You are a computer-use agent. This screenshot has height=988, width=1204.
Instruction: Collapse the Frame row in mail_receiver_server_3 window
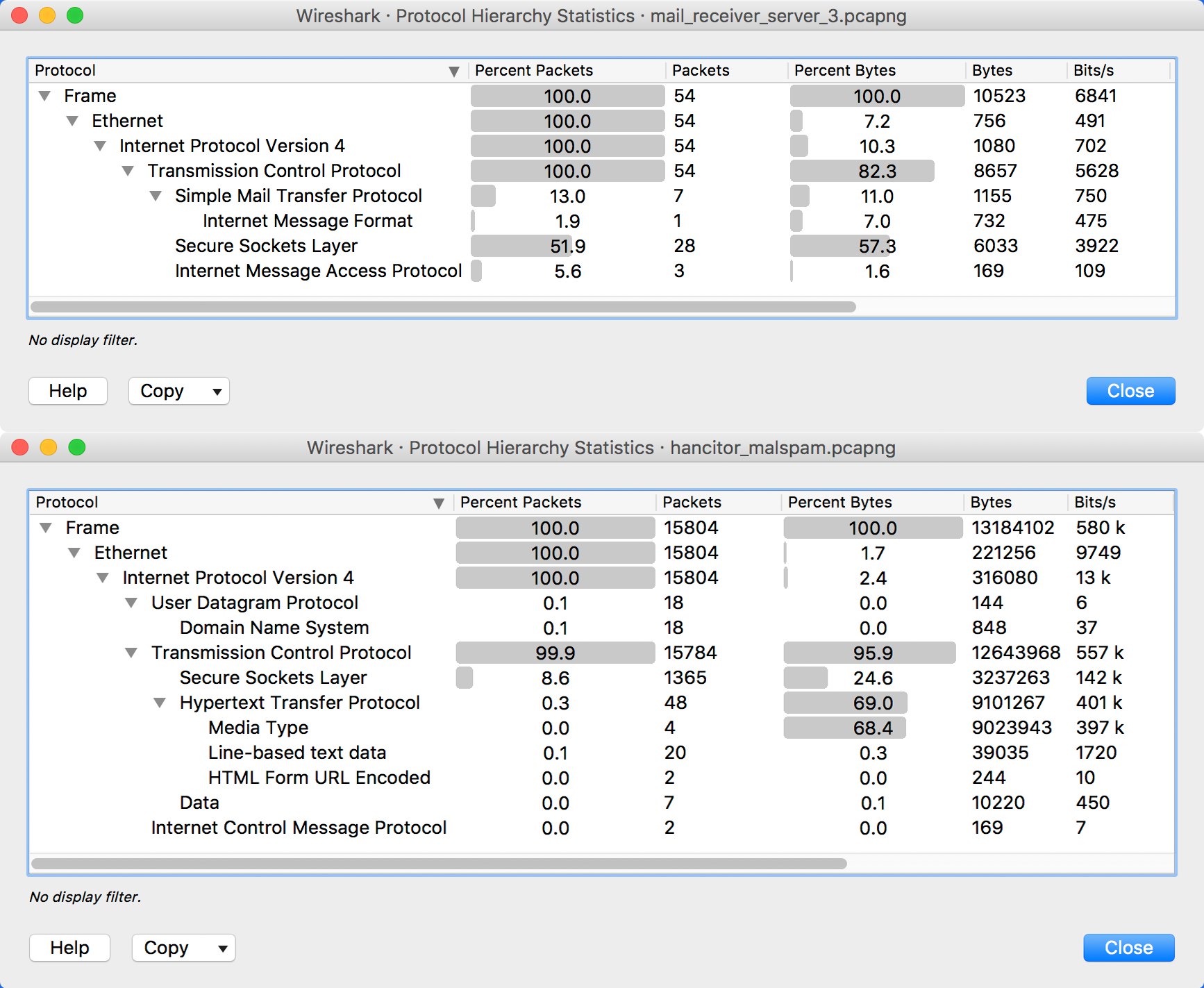pos(44,96)
